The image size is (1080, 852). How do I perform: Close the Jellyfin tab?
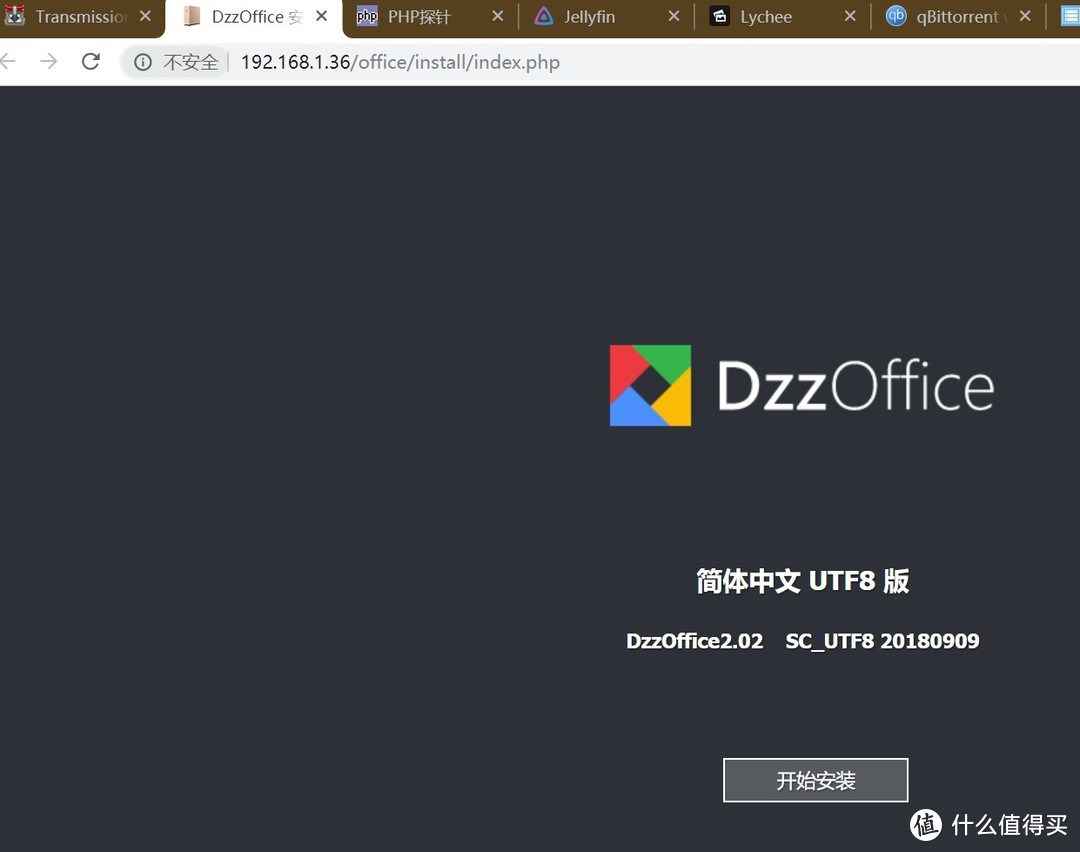click(674, 16)
